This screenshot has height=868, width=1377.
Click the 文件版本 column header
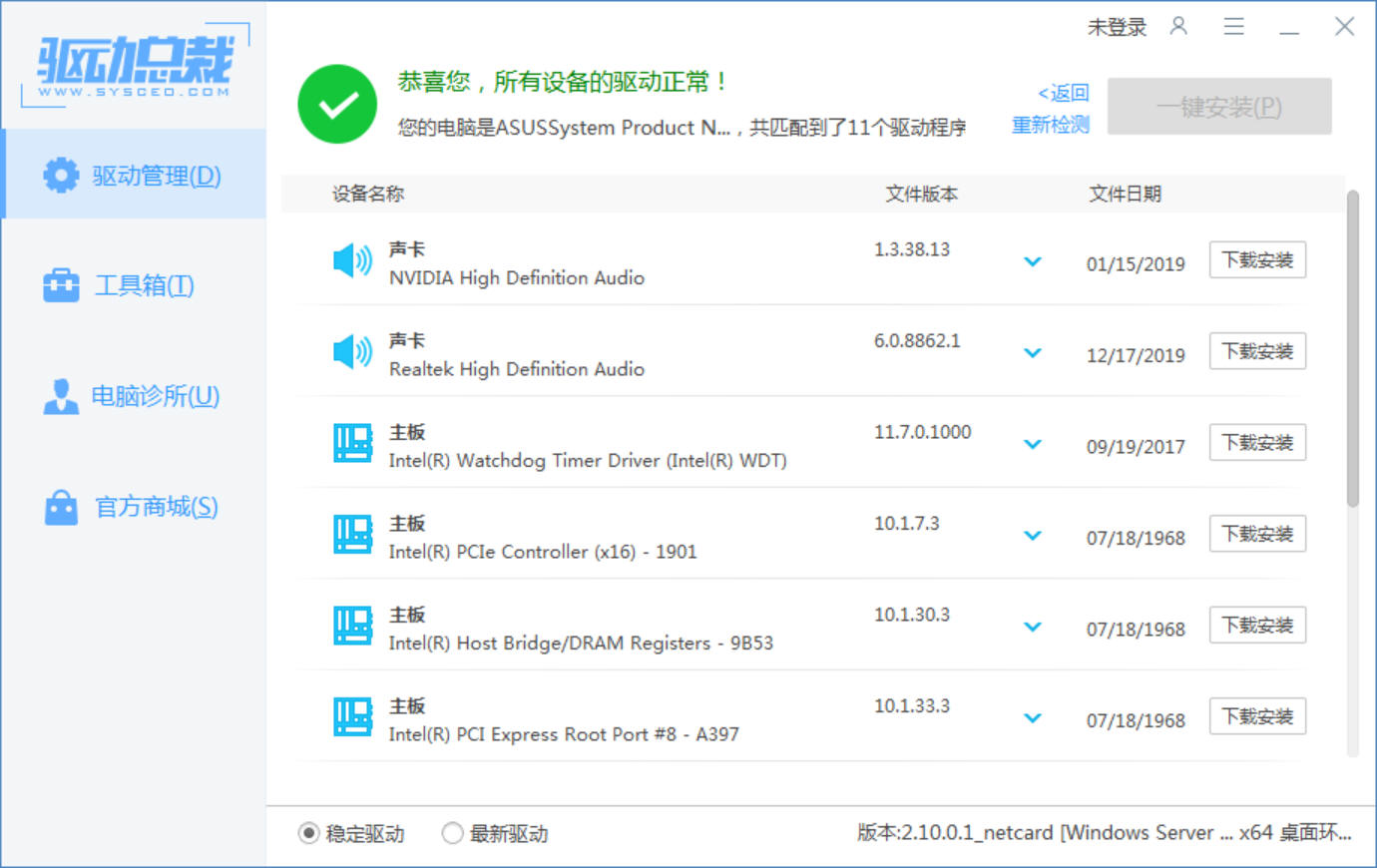922,194
